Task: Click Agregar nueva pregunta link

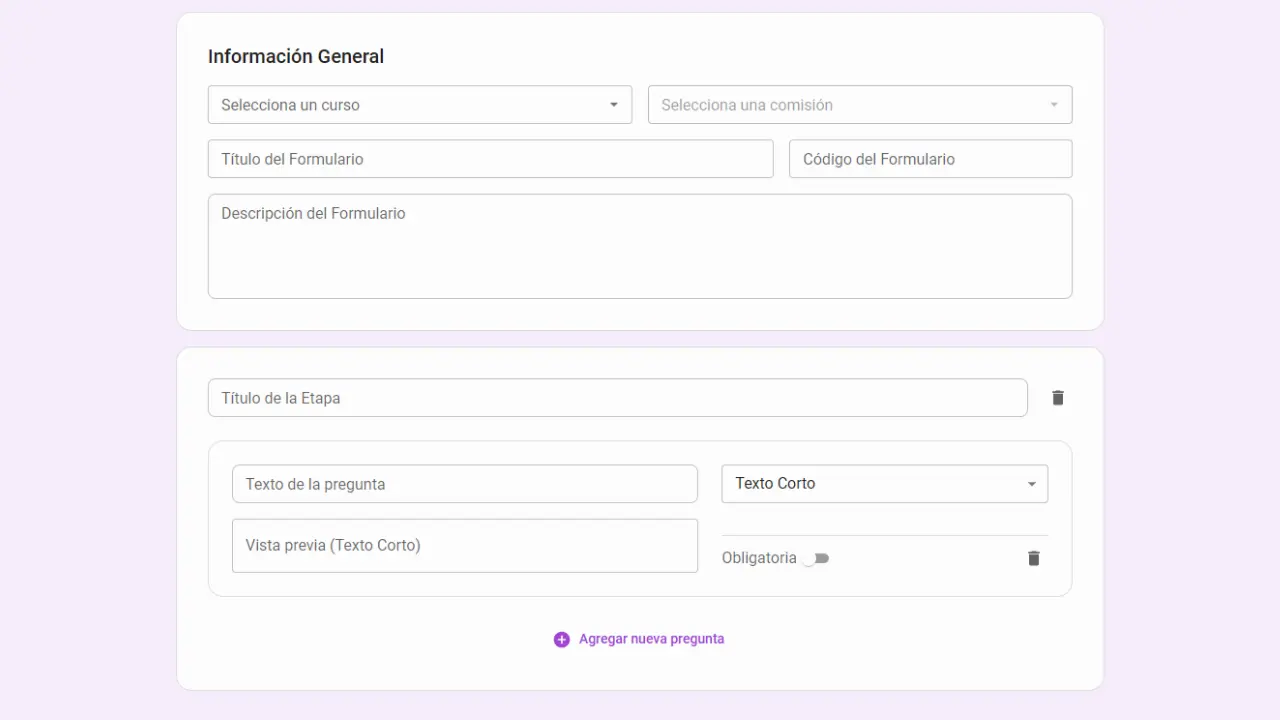Action: (651, 639)
